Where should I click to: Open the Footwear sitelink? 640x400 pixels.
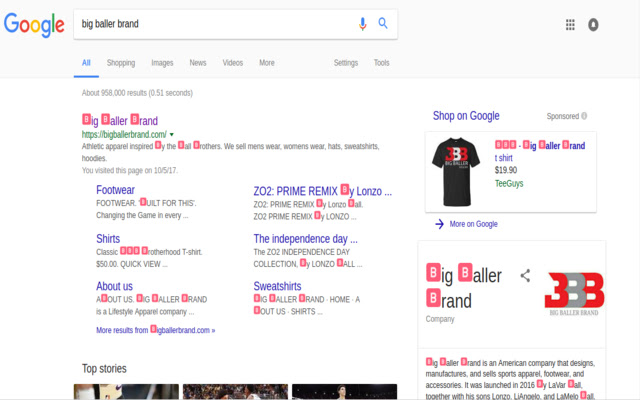tap(115, 190)
